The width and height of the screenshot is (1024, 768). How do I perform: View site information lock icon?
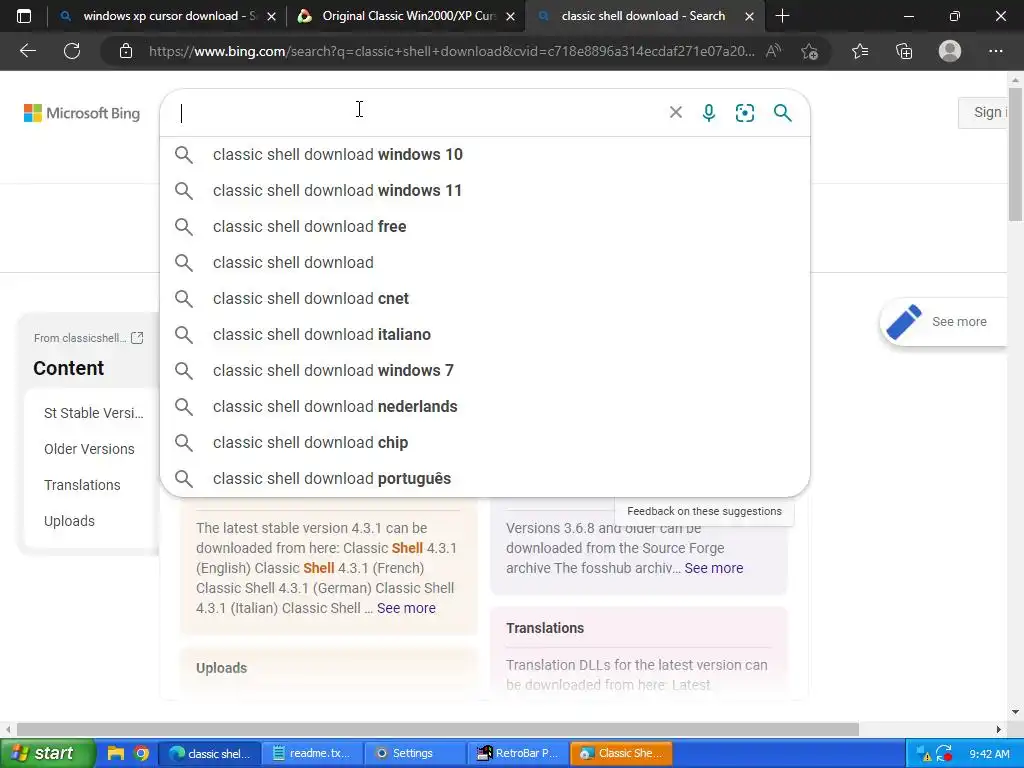(126, 51)
